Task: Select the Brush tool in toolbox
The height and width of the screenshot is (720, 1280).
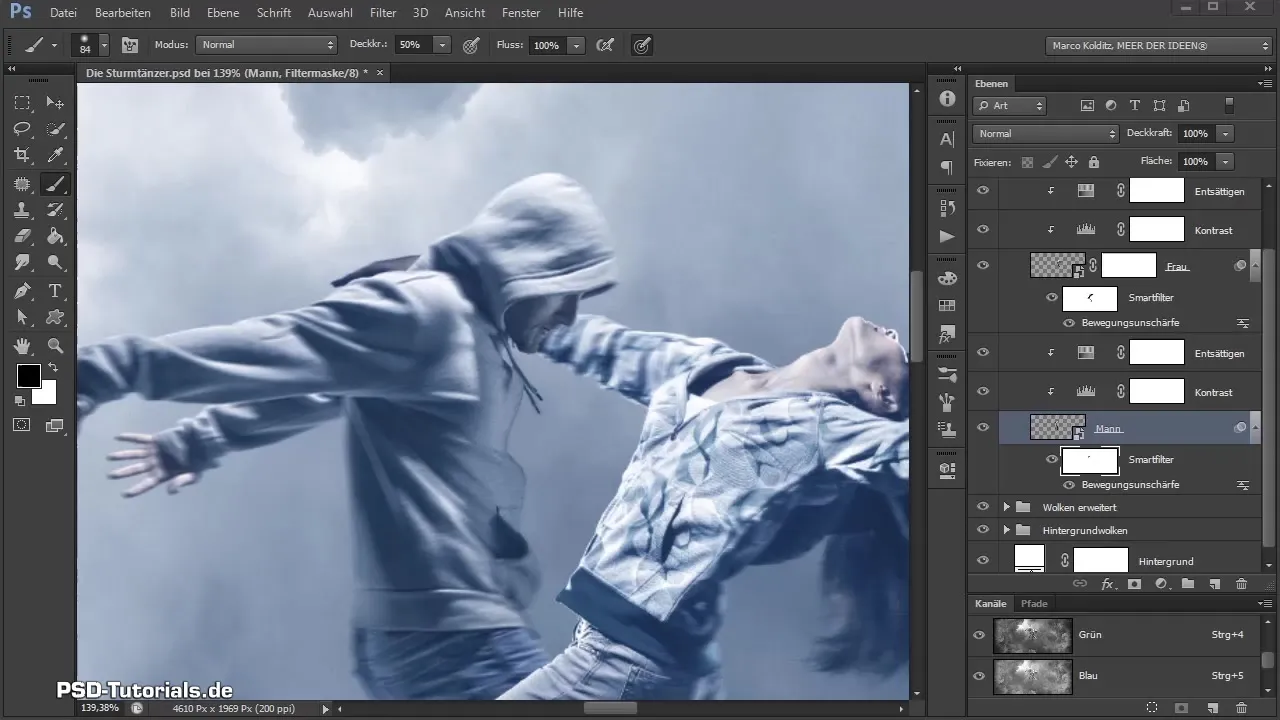Action: pos(56,183)
